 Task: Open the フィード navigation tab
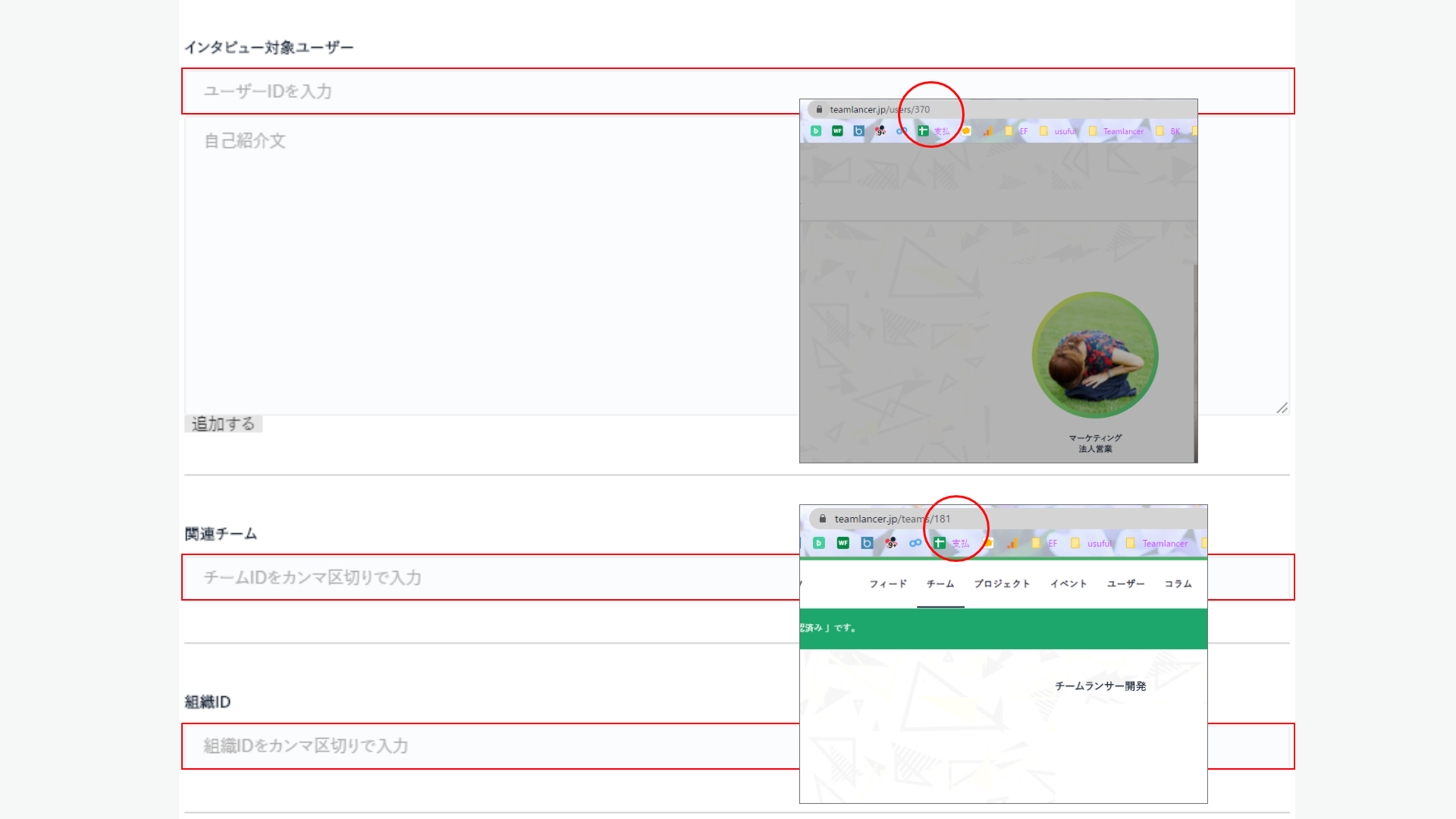coord(888,584)
